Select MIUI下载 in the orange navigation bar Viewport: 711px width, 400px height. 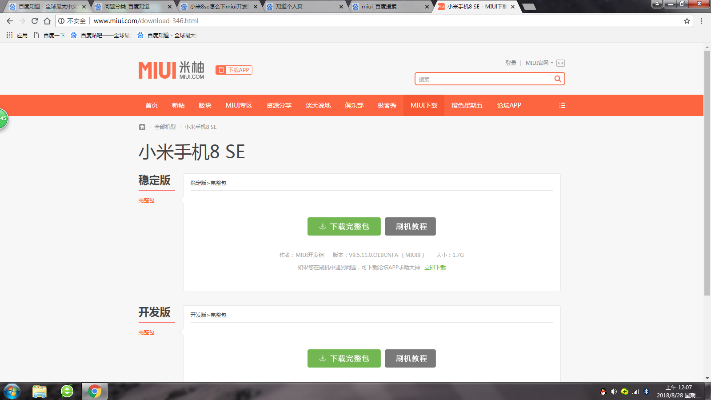click(x=424, y=105)
